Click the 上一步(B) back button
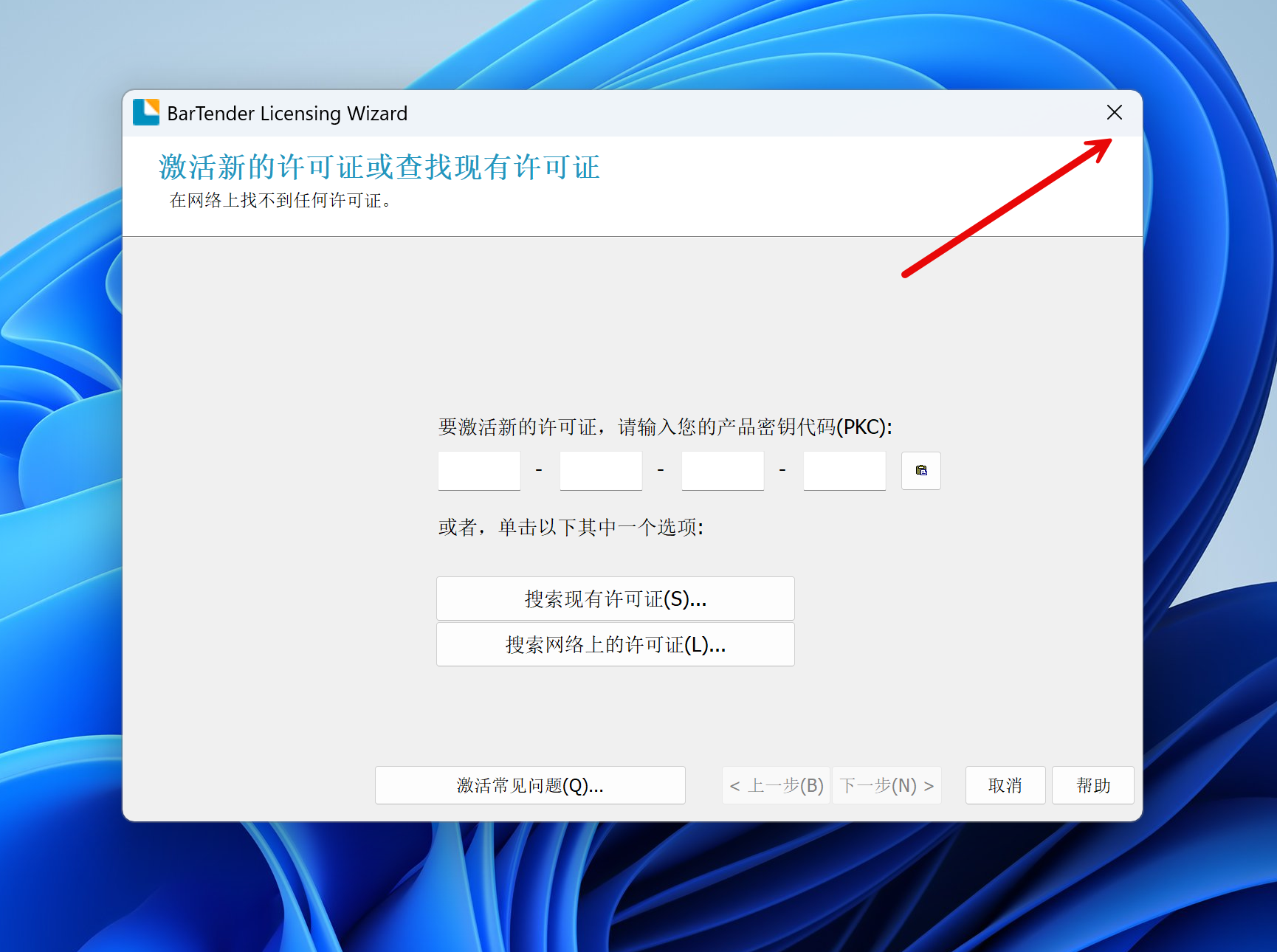This screenshot has height=952, width=1277. [776, 785]
